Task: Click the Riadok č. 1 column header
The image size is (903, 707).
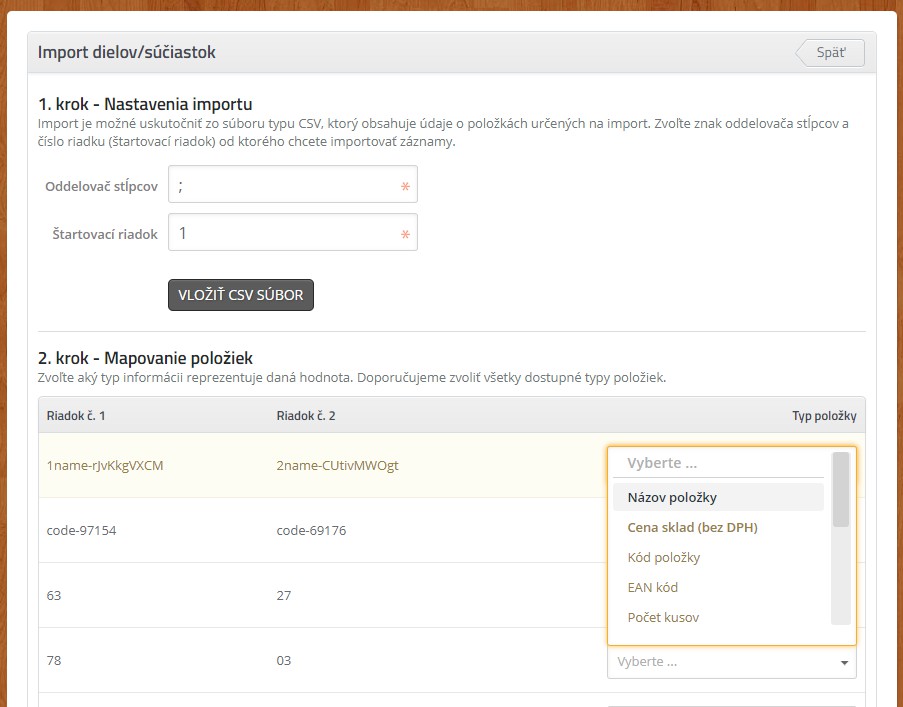Action: (x=76, y=416)
